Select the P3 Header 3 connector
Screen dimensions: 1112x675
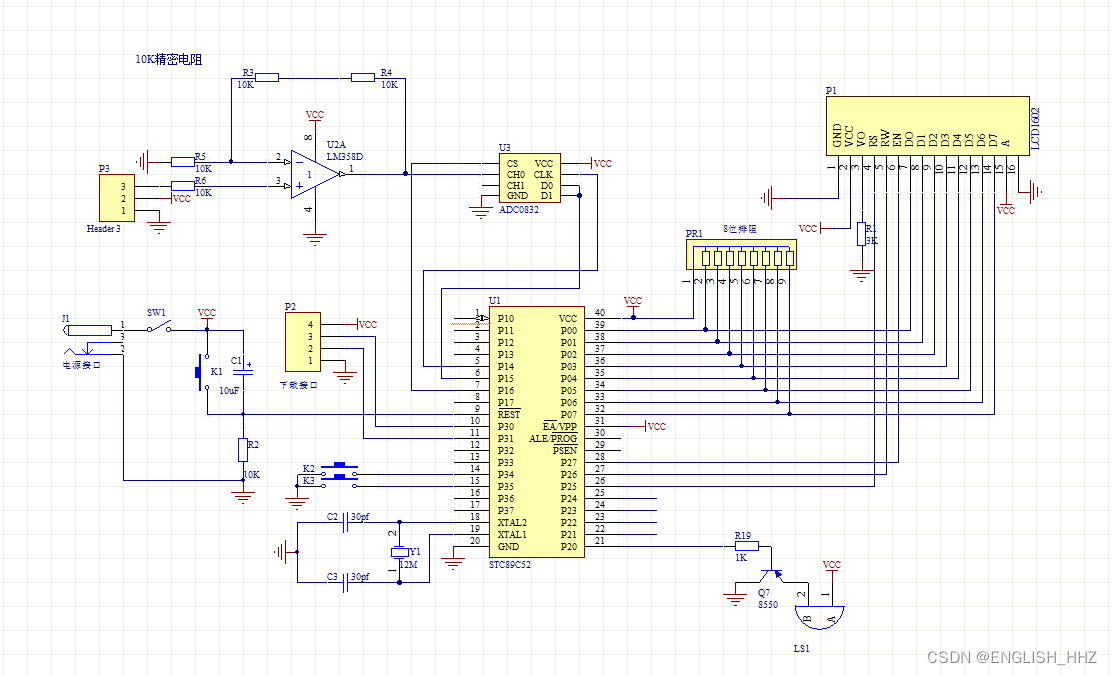click(117, 198)
